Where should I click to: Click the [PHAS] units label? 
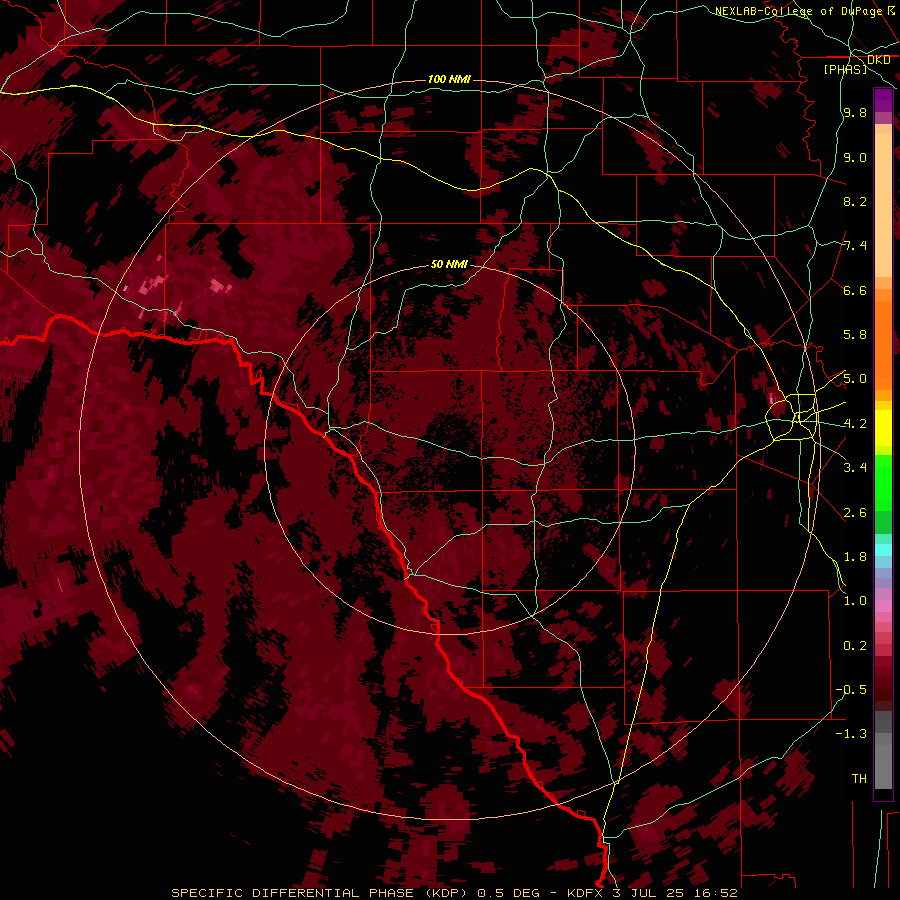(x=845, y=69)
